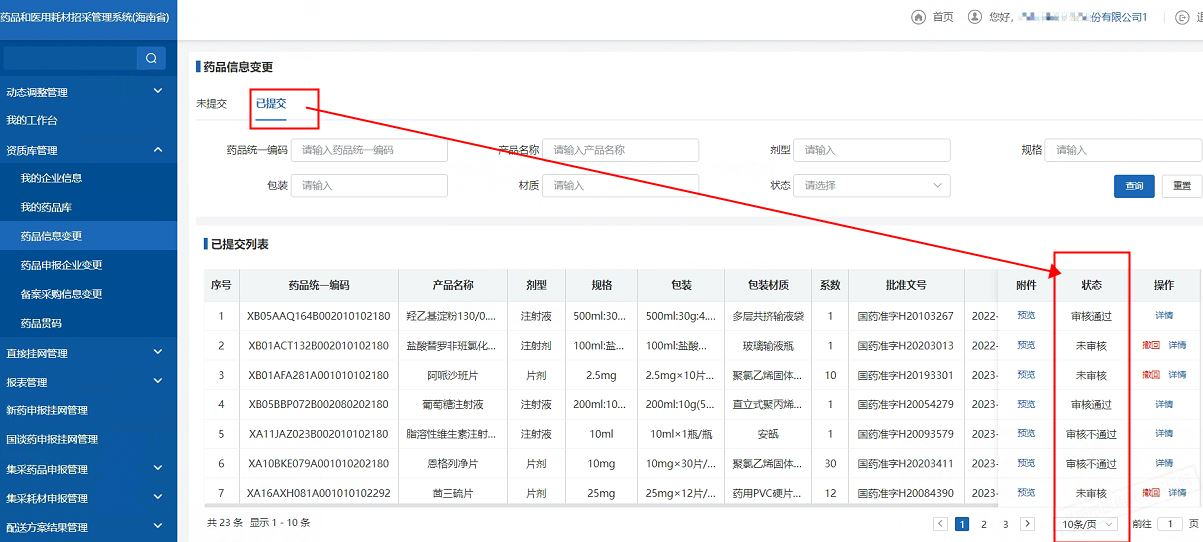This screenshot has height=542, width=1203.
Task: Expand the 动态调整管理 sidebar menu
Action: (x=158, y=92)
